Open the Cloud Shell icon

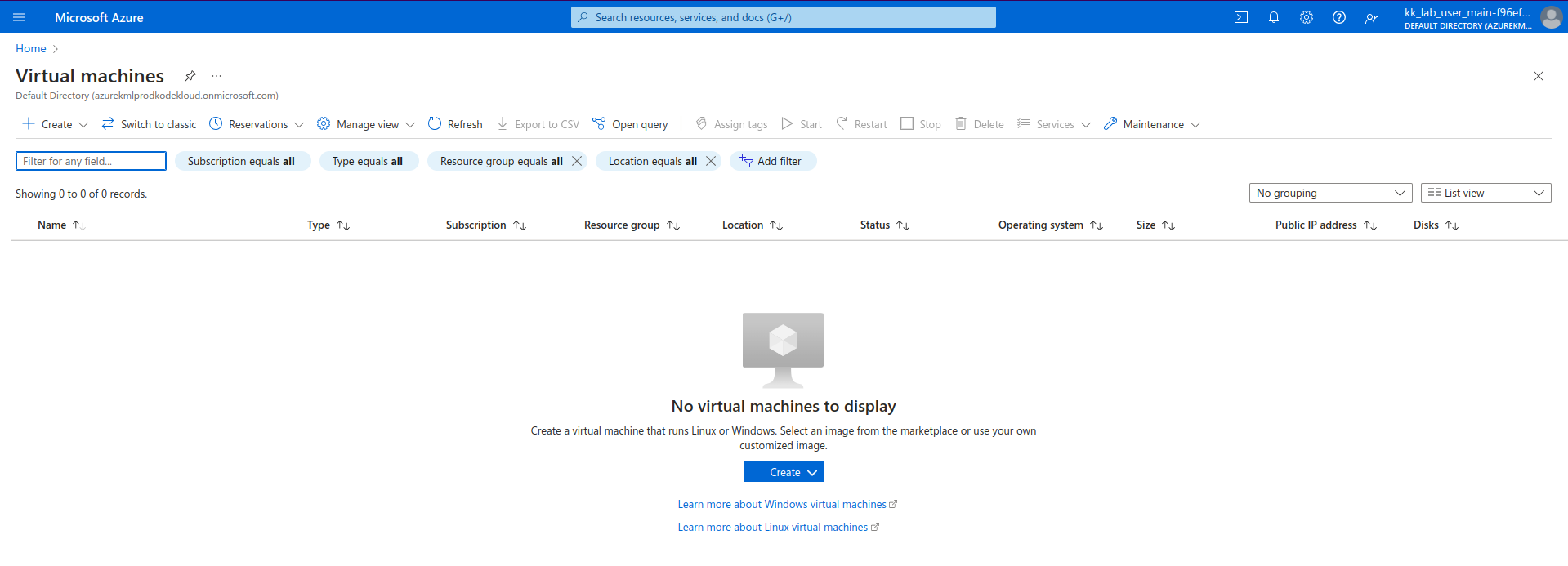coord(1240,17)
